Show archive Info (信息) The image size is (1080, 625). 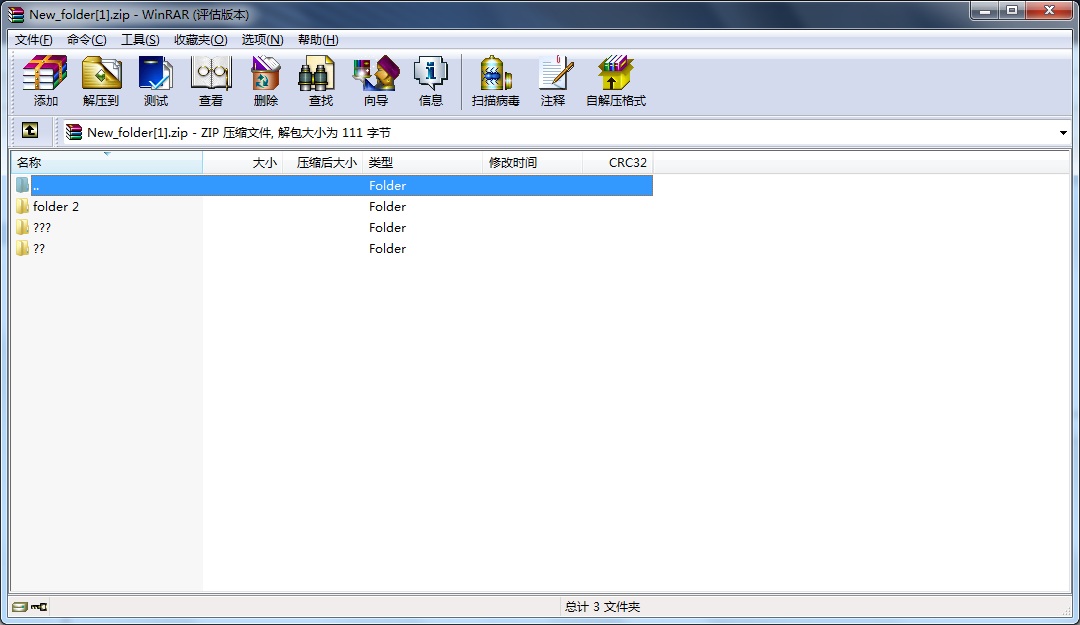click(x=431, y=81)
